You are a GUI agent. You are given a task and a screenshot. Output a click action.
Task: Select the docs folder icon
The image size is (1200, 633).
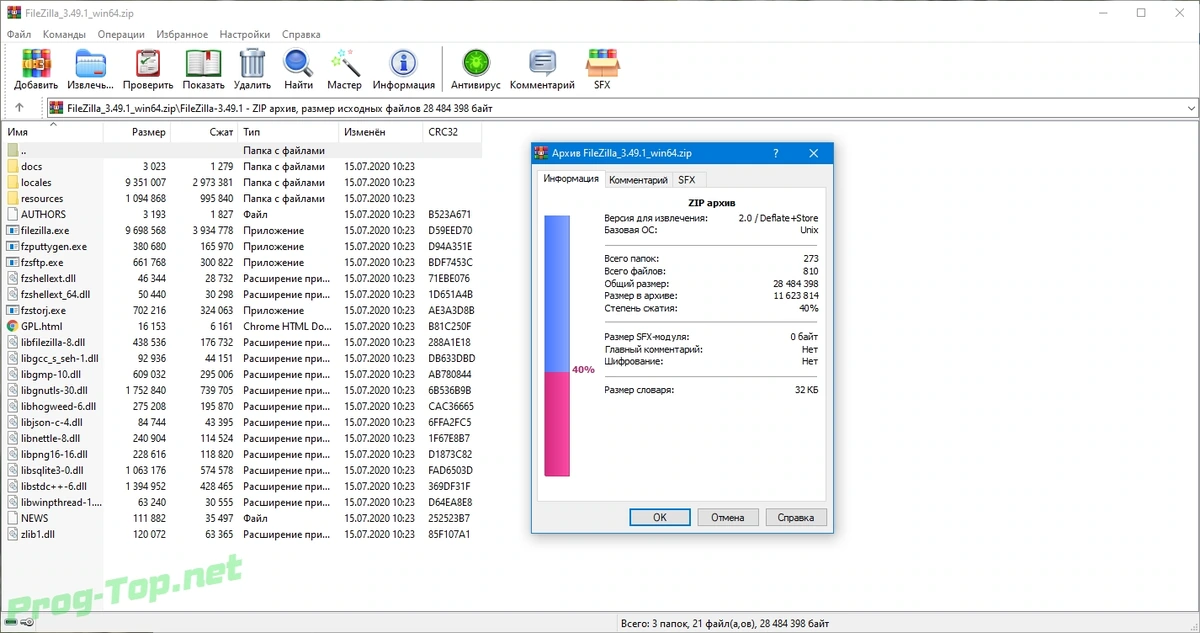coord(13,166)
